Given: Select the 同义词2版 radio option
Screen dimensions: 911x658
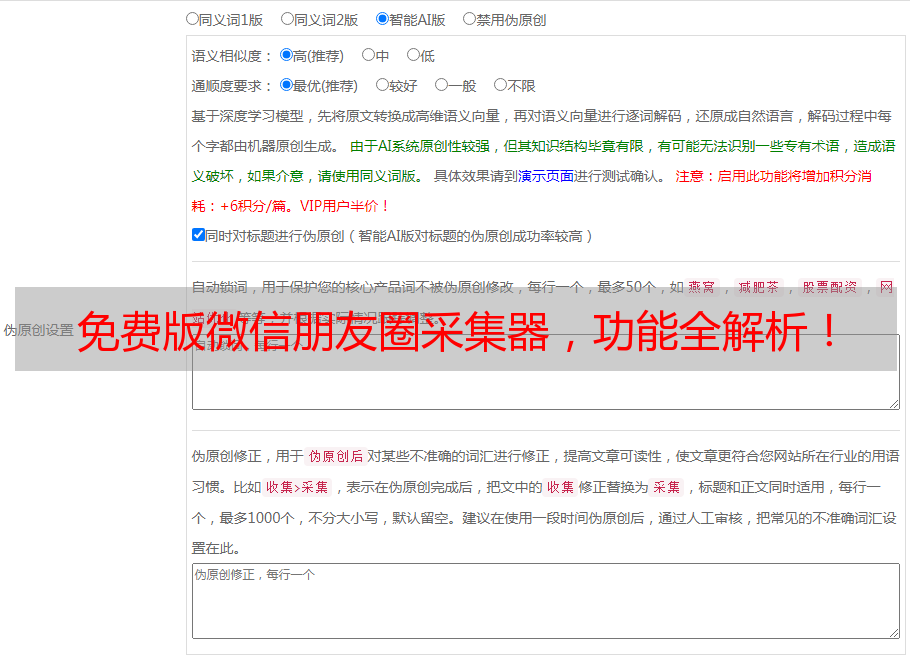Looking at the screenshot, I should (287, 19).
